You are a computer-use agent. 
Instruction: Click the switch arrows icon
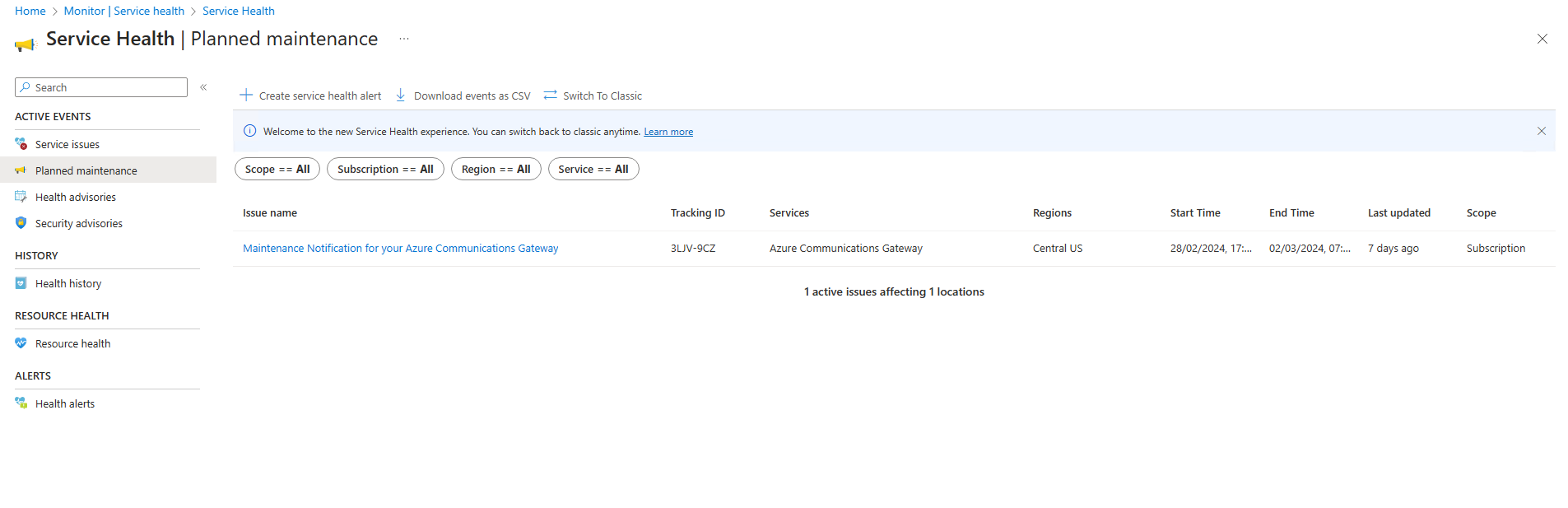[x=551, y=95]
